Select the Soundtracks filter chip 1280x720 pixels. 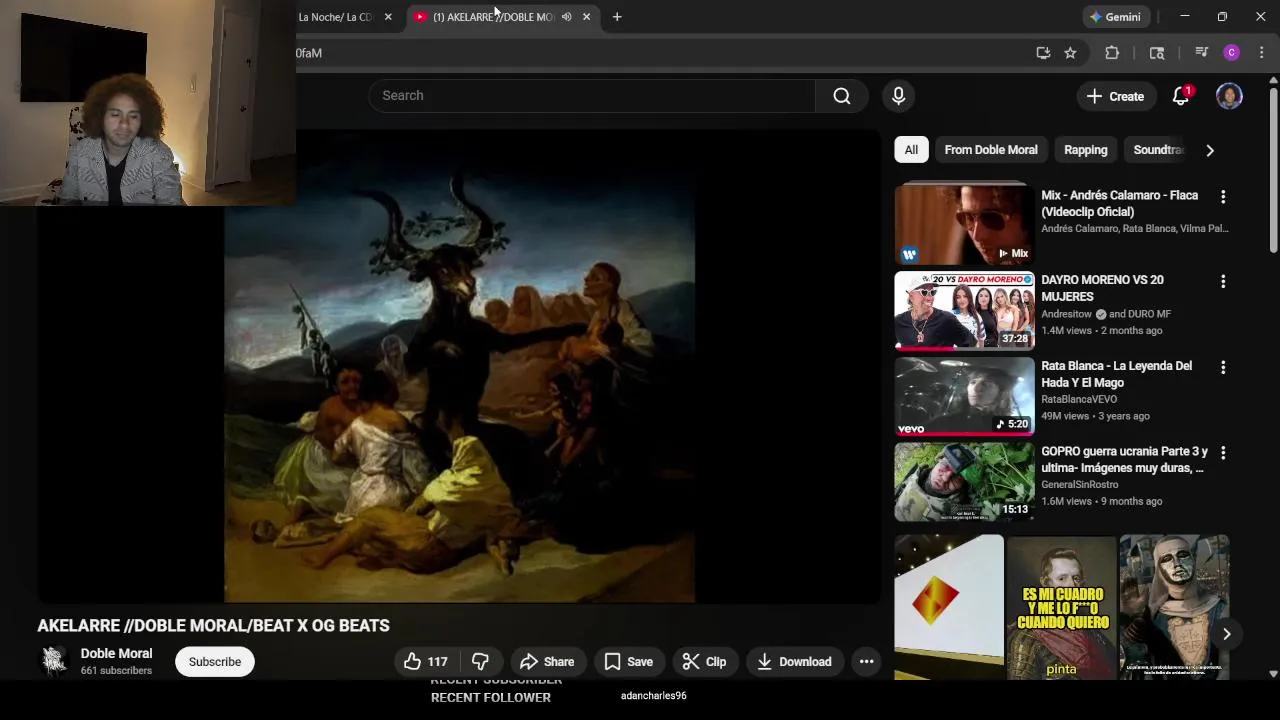[1158, 150]
